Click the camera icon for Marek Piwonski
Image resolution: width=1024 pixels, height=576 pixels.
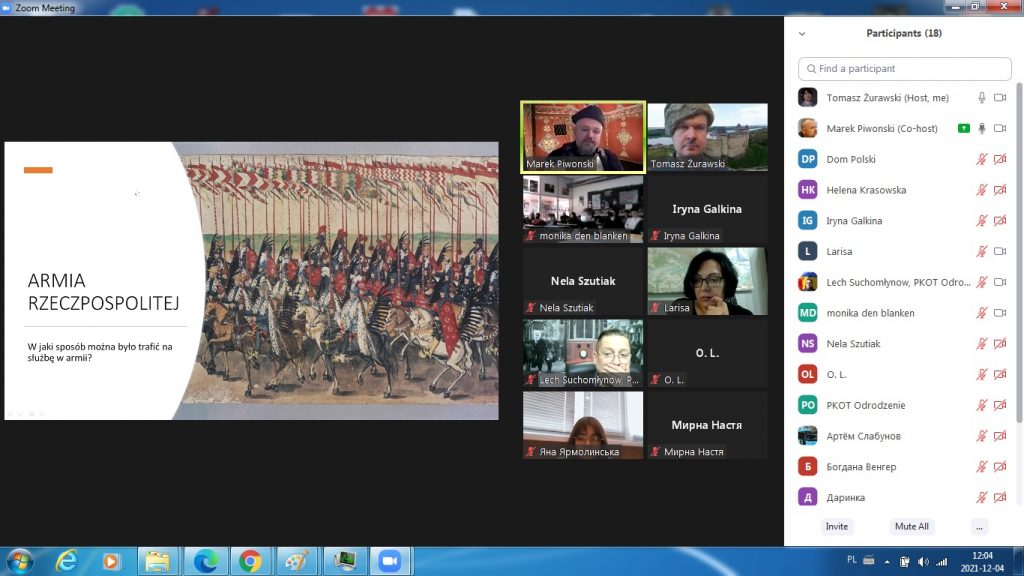pos(999,128)
